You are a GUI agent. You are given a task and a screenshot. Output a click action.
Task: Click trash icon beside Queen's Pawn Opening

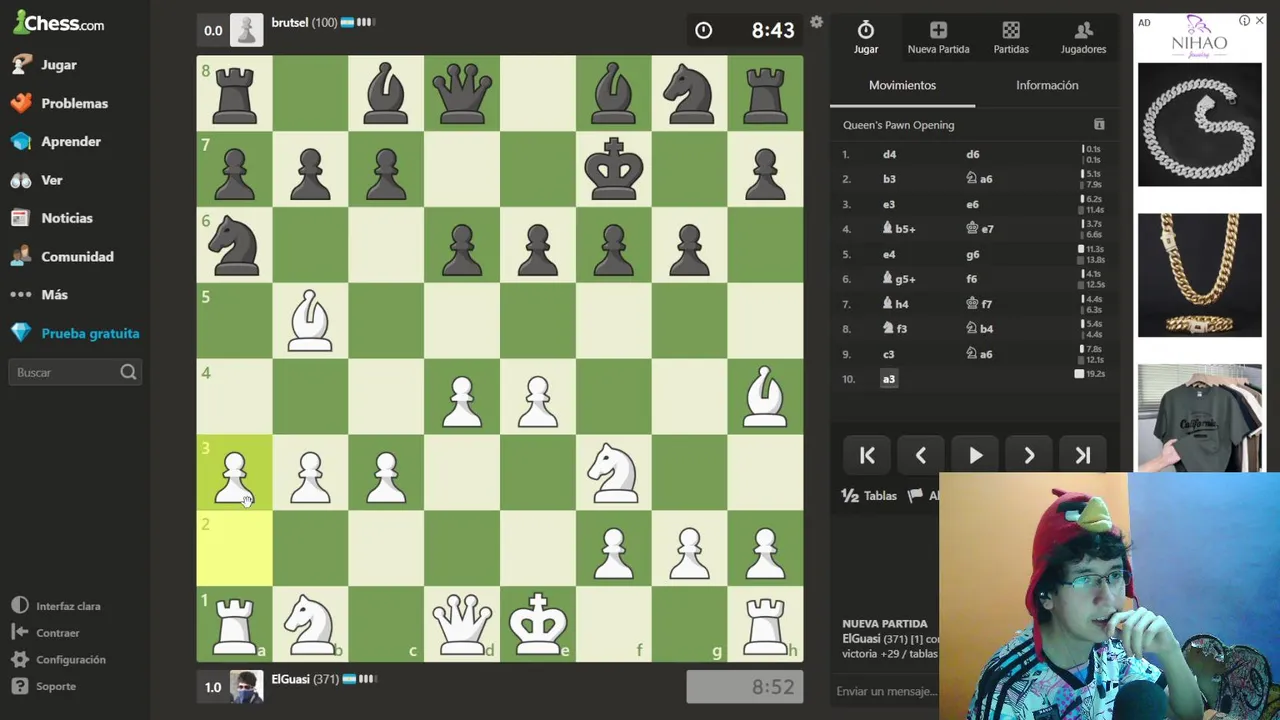(x=1099, y=125)
